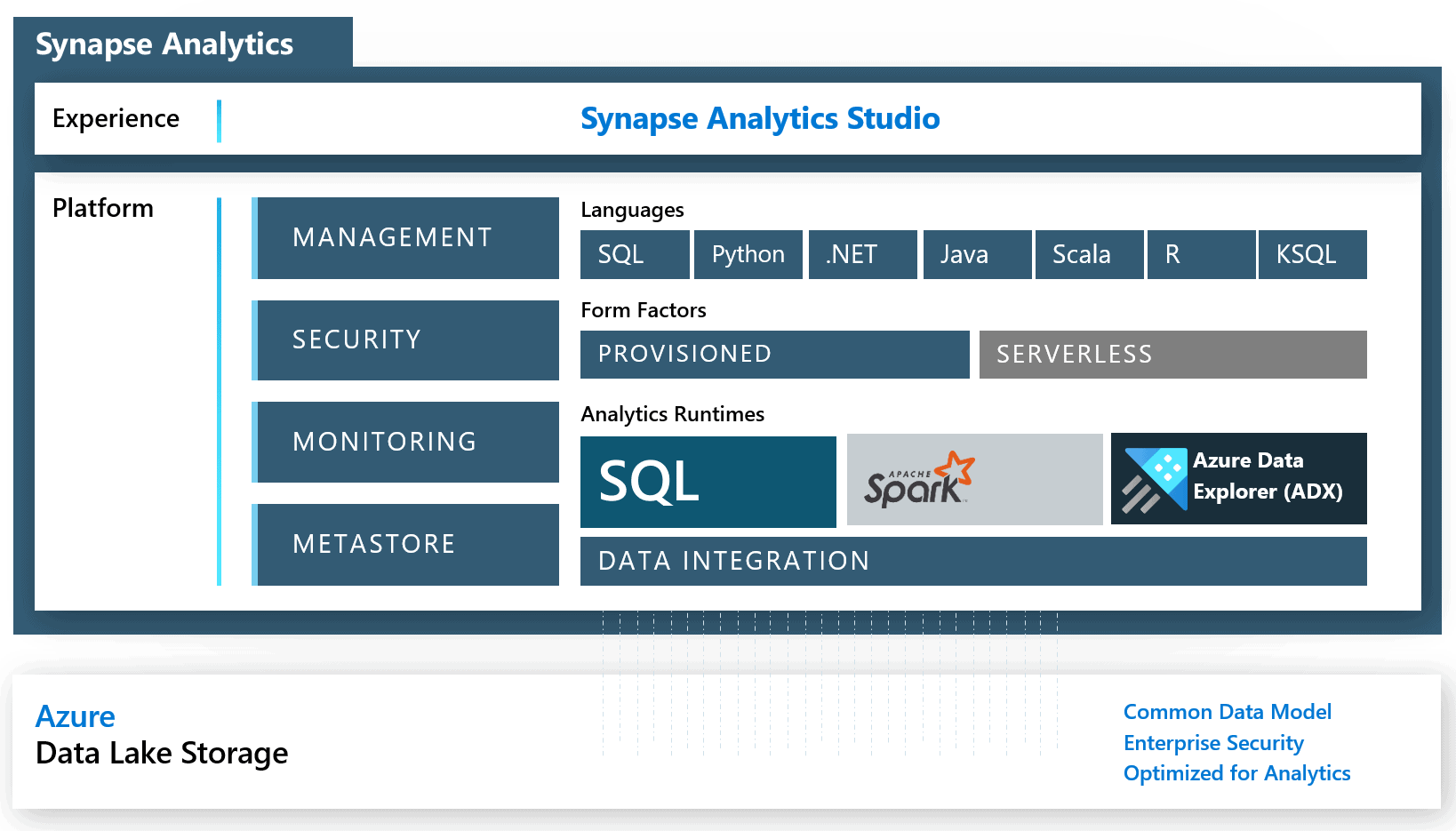Select the METASTORE block
1456x831 pixels.
(x=405, y=545)
